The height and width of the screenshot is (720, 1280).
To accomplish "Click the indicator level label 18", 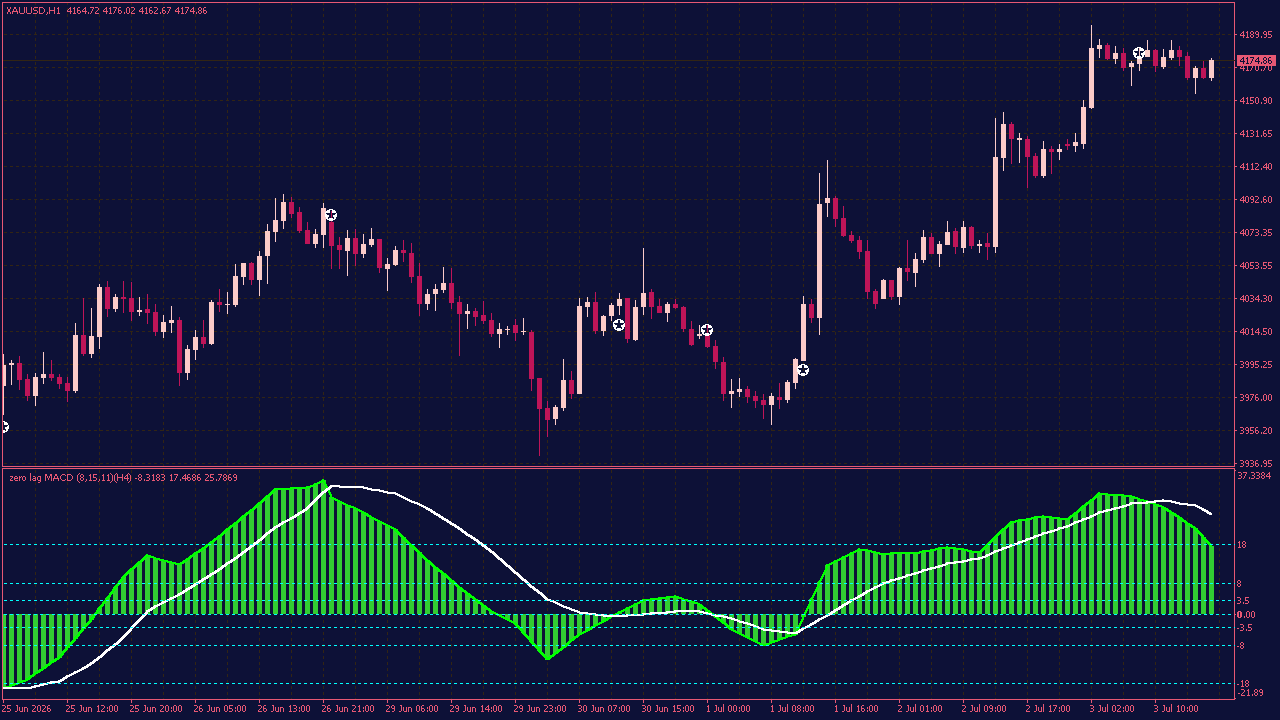I will click(x=1241, y=545).
